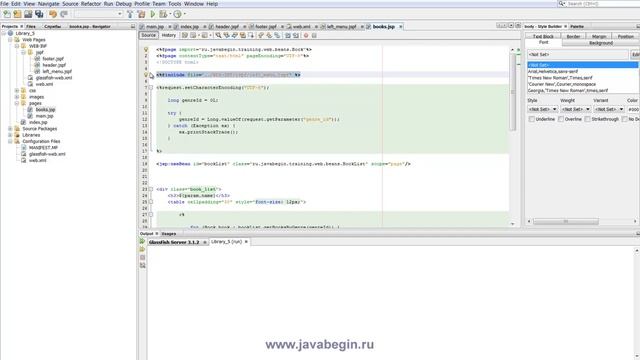The width and height of the screenshot is (640, 360).
Task: Minimize the Projects panel group
Action: pos(133,26)
